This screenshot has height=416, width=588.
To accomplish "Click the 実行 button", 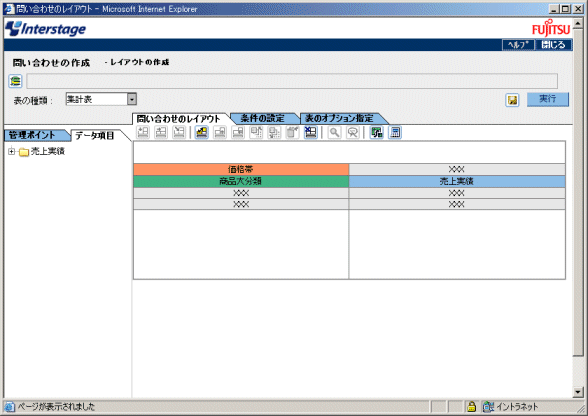I will pos(548,99).
